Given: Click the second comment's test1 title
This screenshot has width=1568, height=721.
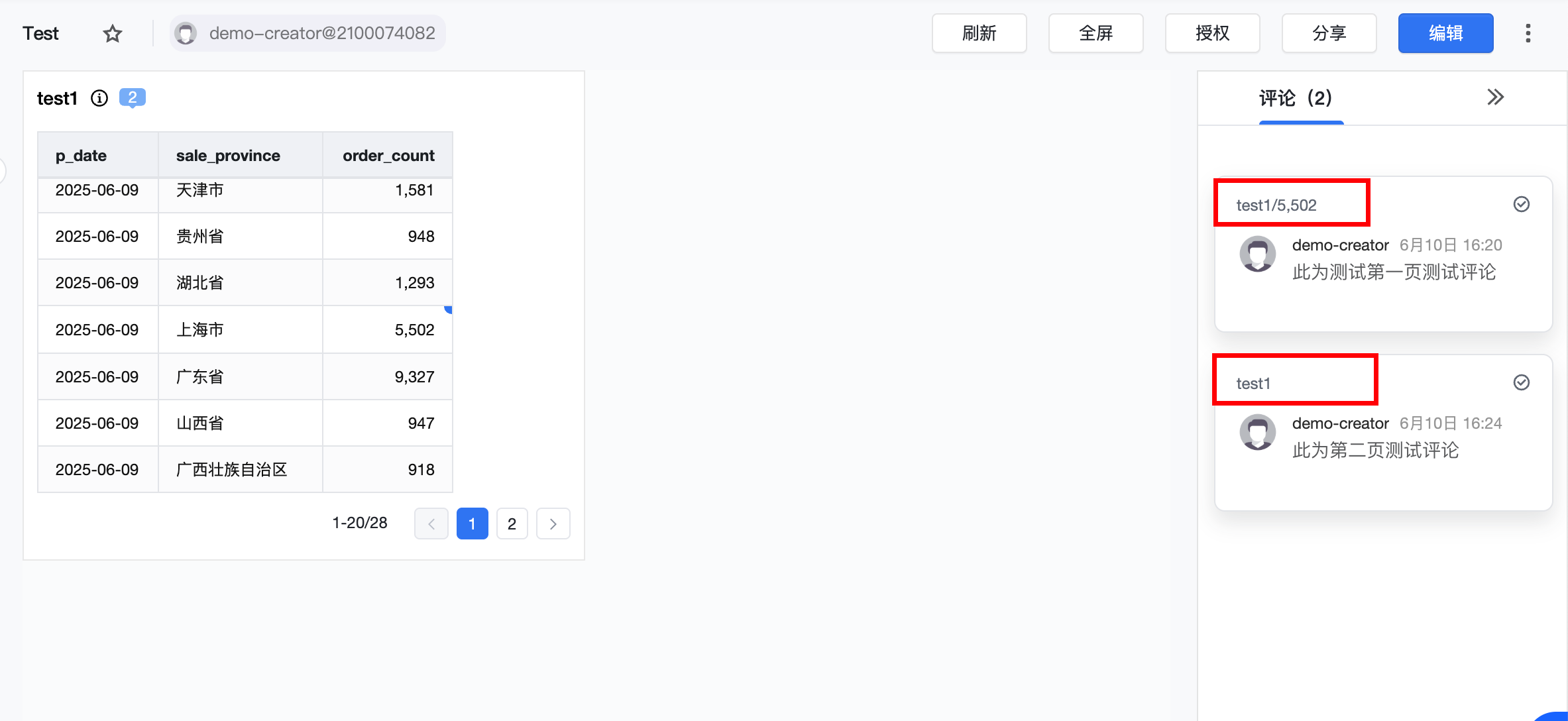Looking at the screenshot, I should (x=1253, y=384).
